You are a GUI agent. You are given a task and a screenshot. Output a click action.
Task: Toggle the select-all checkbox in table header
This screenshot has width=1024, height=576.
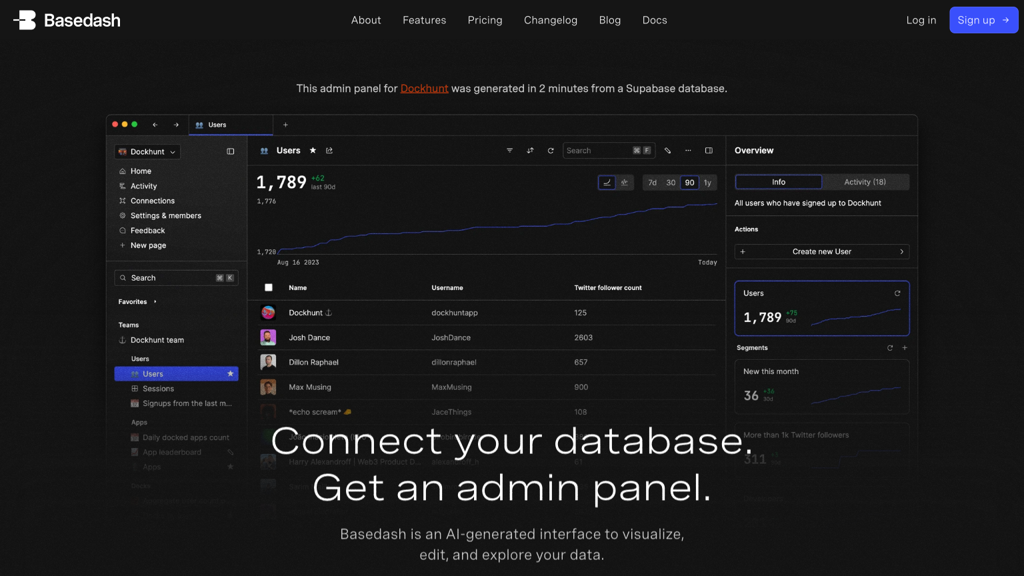click(268, 288)
